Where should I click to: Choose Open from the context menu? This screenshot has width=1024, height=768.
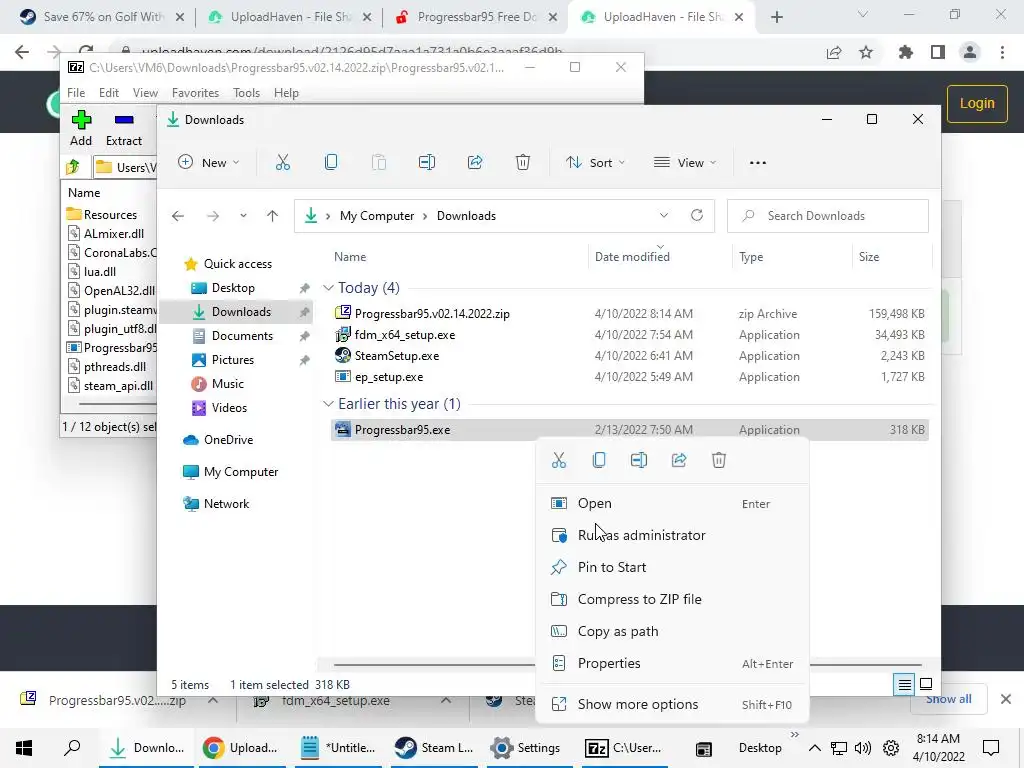pos(672,504)
